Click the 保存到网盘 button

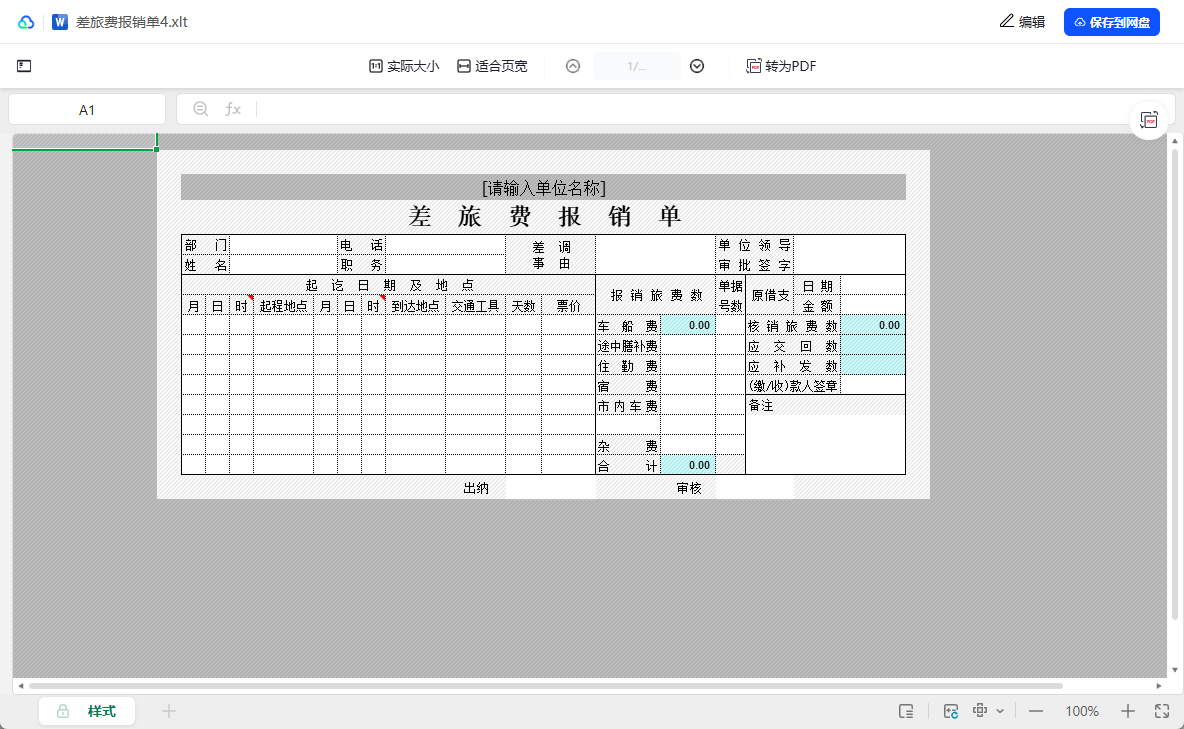tap(1111, 22)
